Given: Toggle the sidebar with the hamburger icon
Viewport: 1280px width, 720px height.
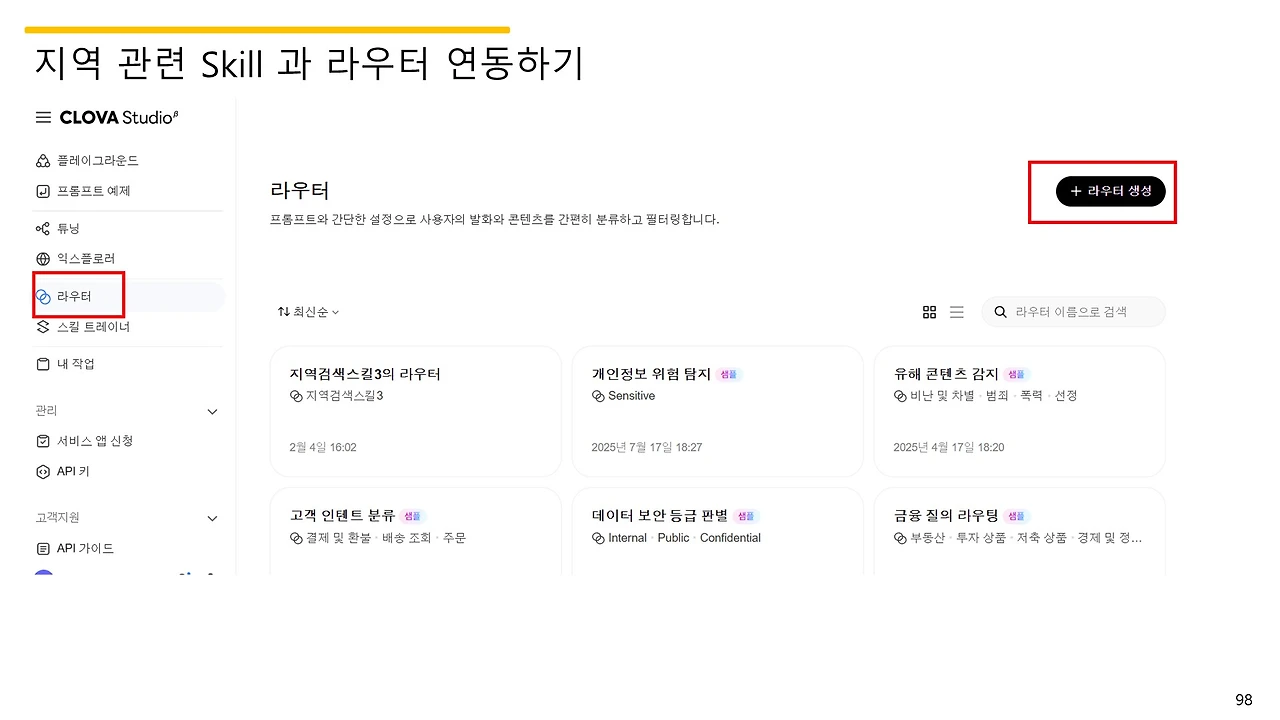Looking at the screenshot, I should tap(43, 117).
